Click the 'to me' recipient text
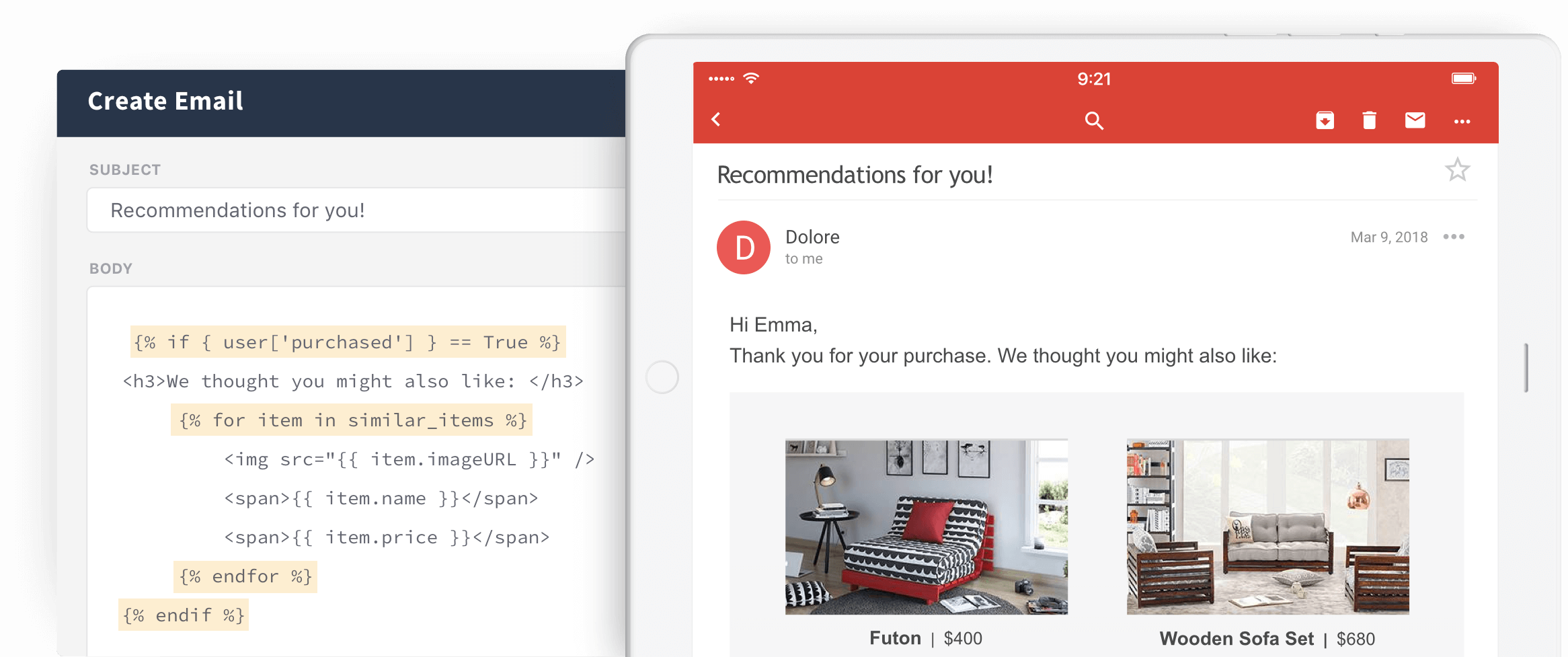 (x=803, y=259)
